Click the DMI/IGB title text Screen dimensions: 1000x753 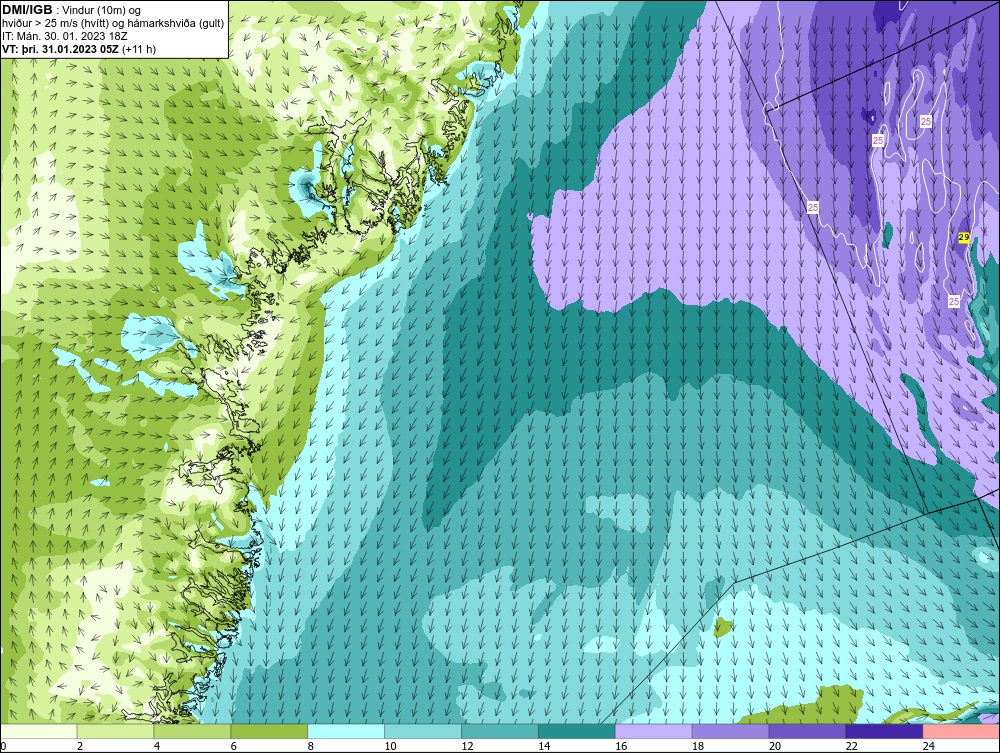[x=27, y=10]
